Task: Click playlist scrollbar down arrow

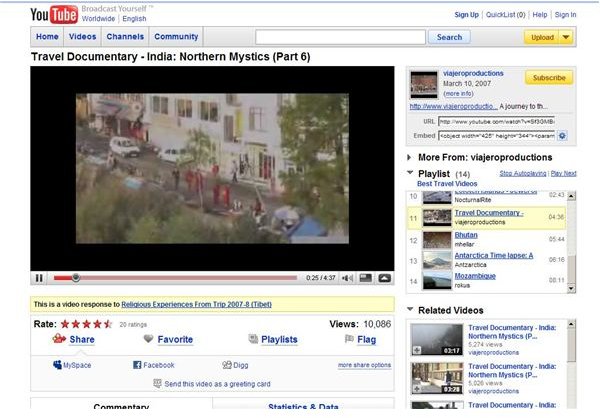Action: click(571, 288)
